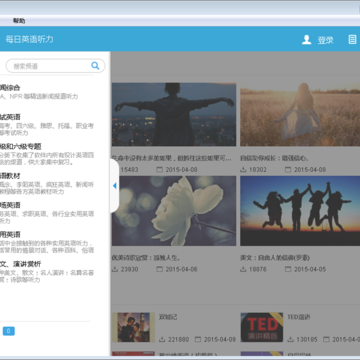Click the 130185 download count

(307, 339)
